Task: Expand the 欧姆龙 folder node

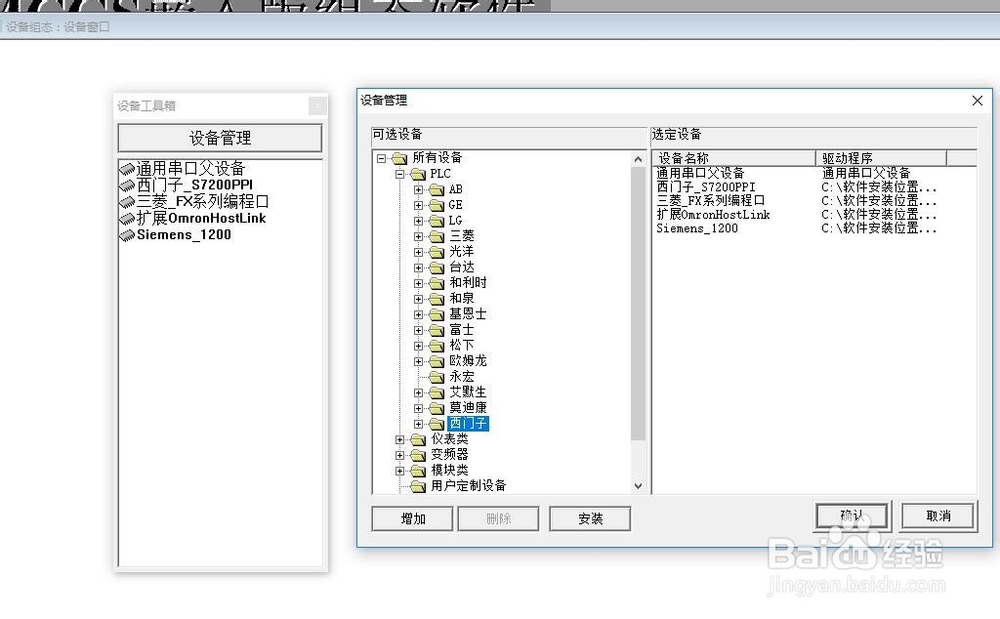Action: click(x=418, y=361)
